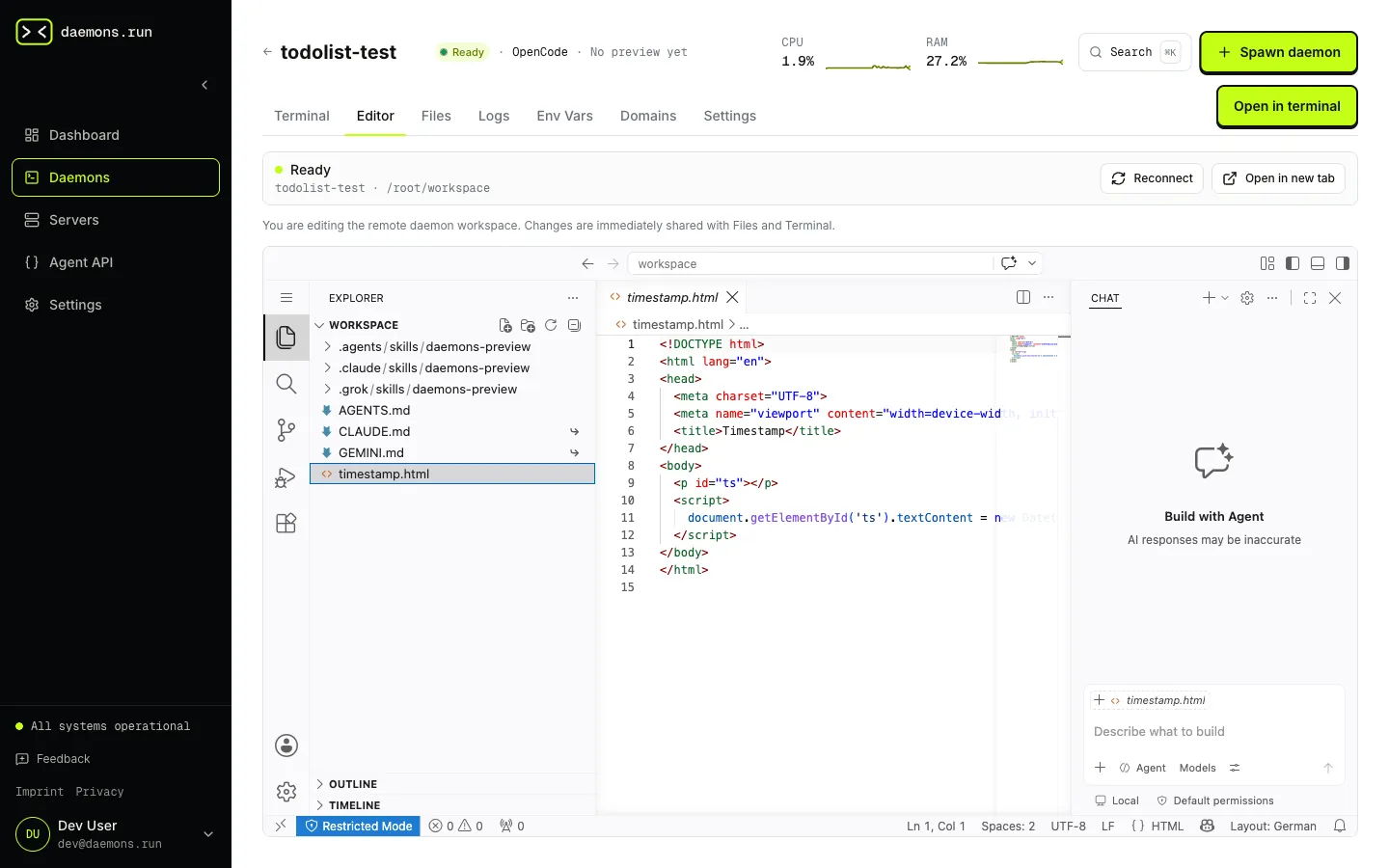Open Explorer more actions ellipsis
The image size is (1389, 868).
573,298
